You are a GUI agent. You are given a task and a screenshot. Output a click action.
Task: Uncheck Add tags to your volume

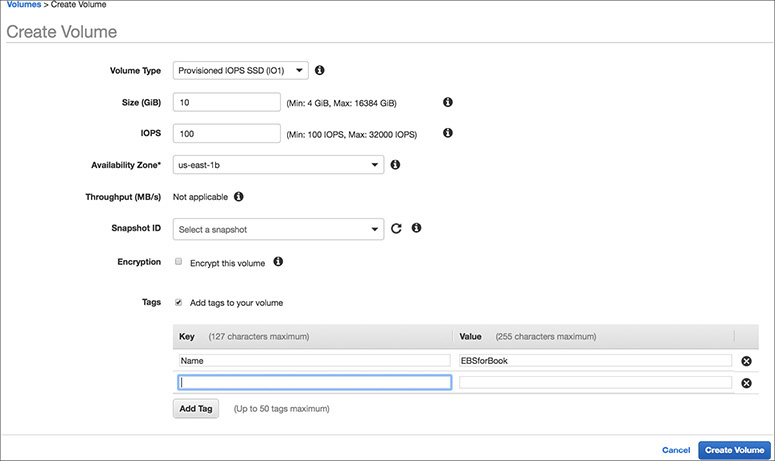point(179,301)
